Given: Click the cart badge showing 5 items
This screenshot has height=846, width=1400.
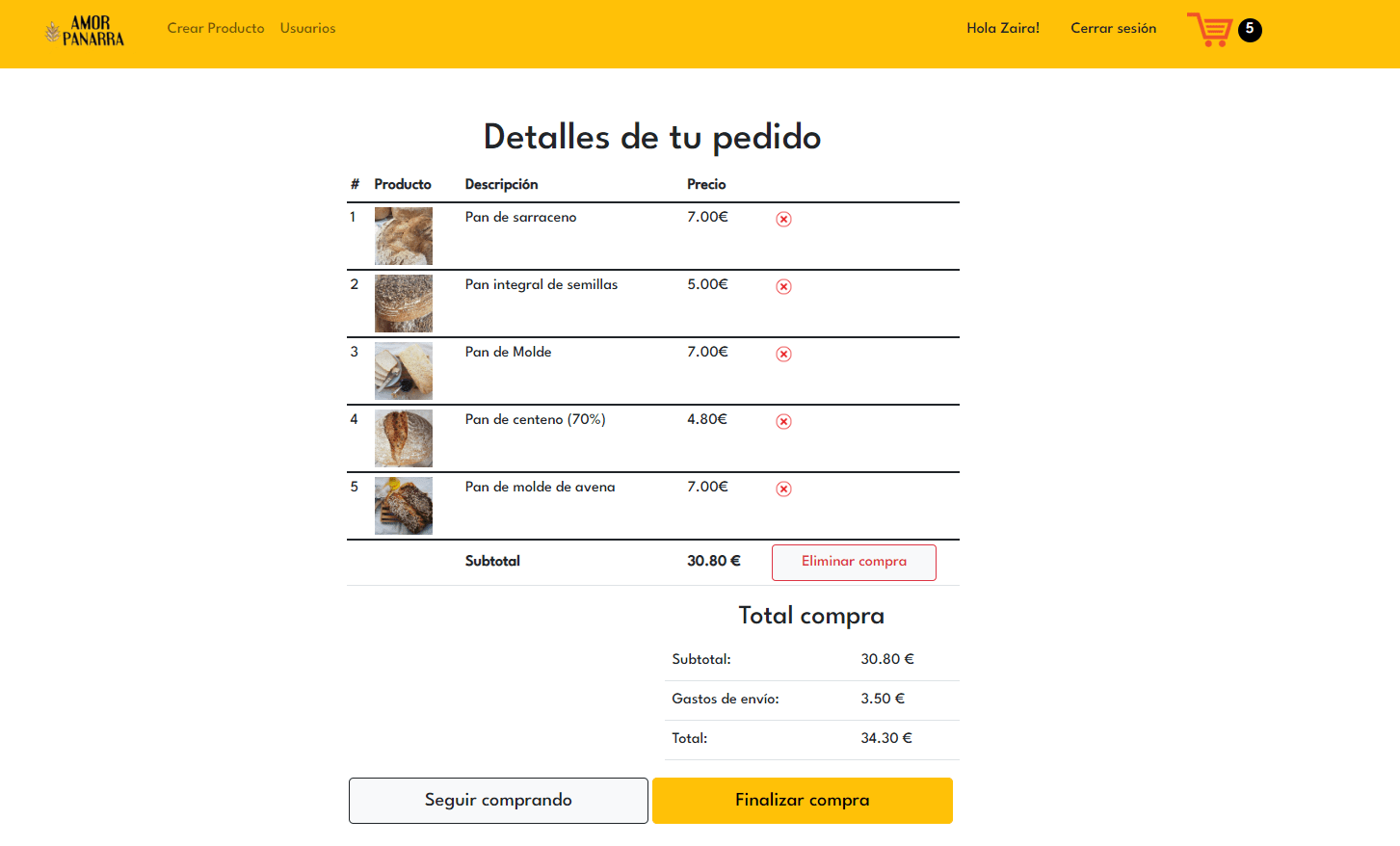Looking at the screenshot, I should point(1250,30).
